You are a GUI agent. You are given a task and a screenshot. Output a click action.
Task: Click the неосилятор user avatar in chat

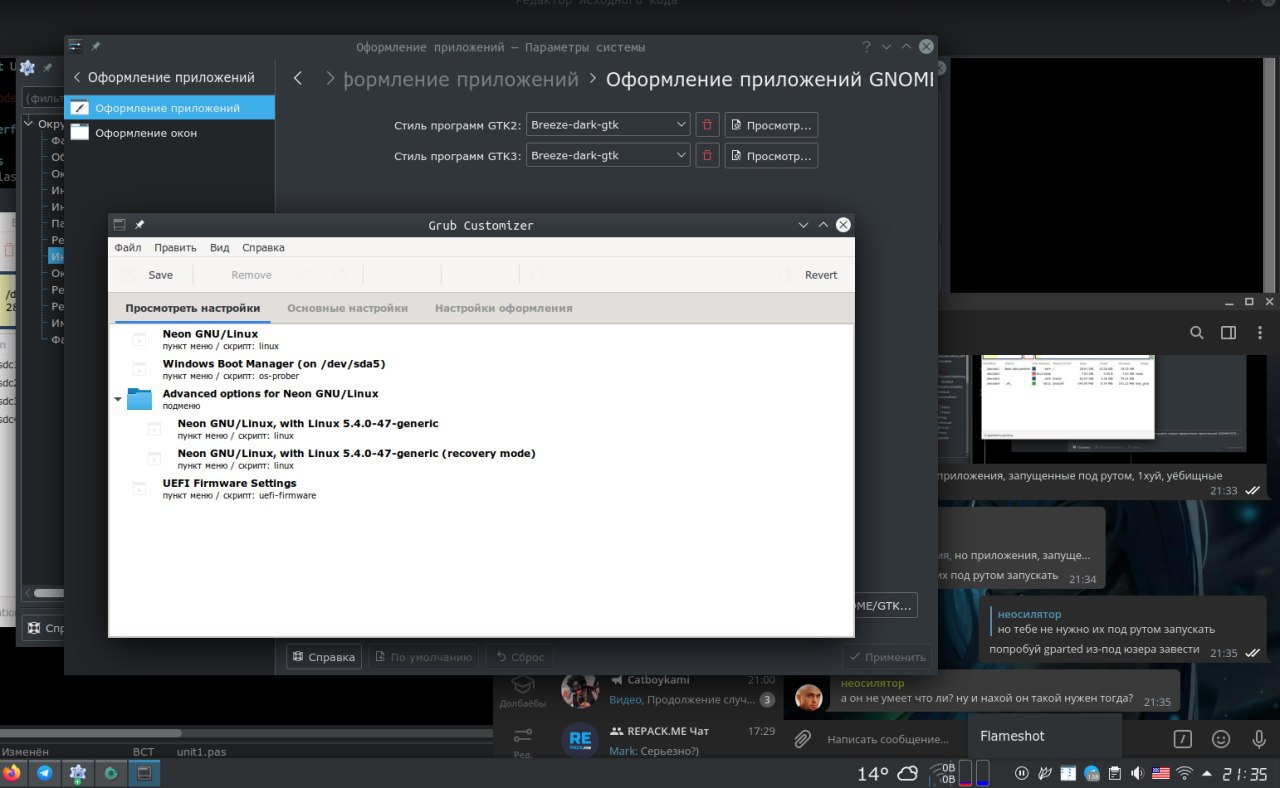[808, 696]
